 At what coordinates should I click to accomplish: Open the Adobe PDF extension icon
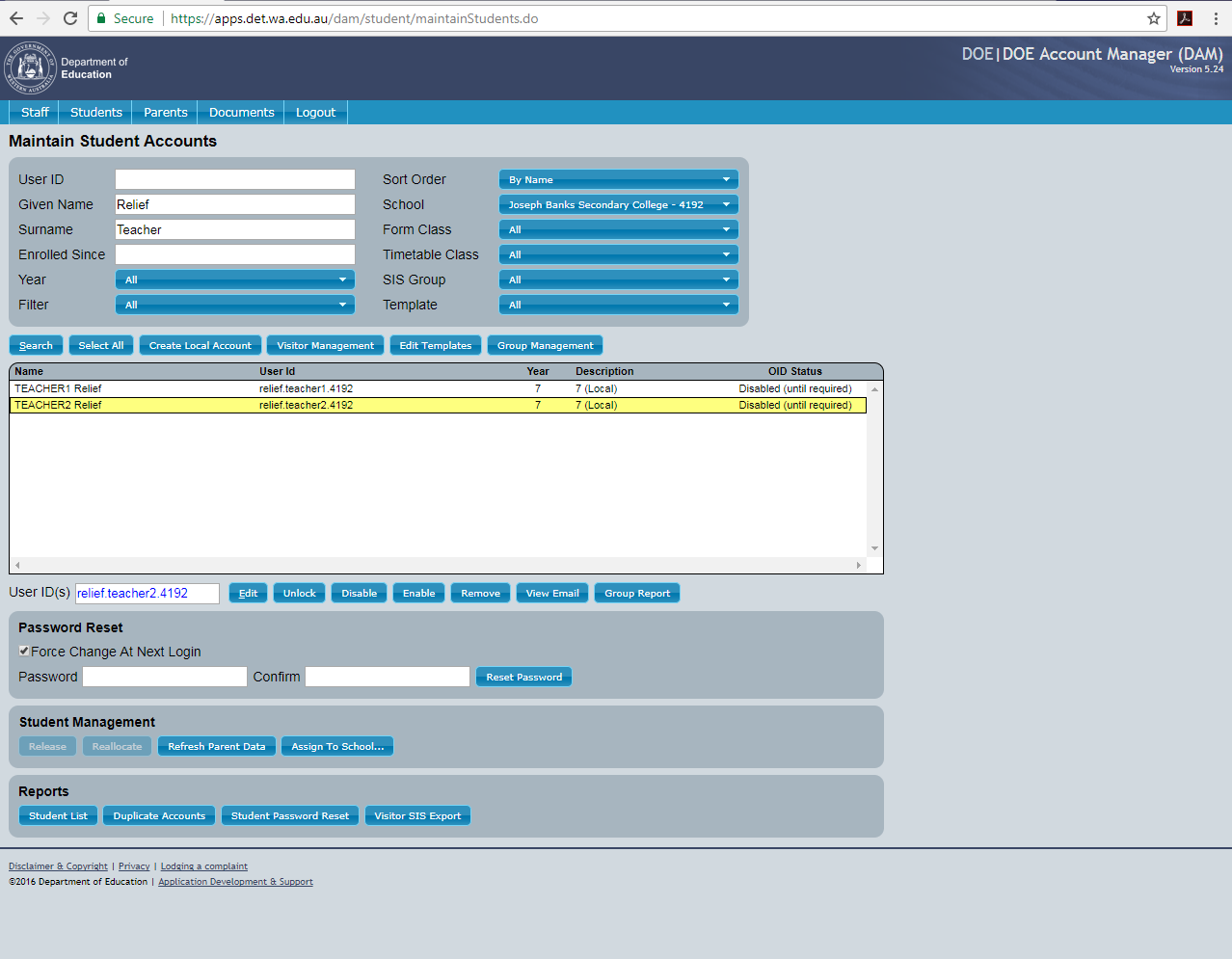point(1185,18)
